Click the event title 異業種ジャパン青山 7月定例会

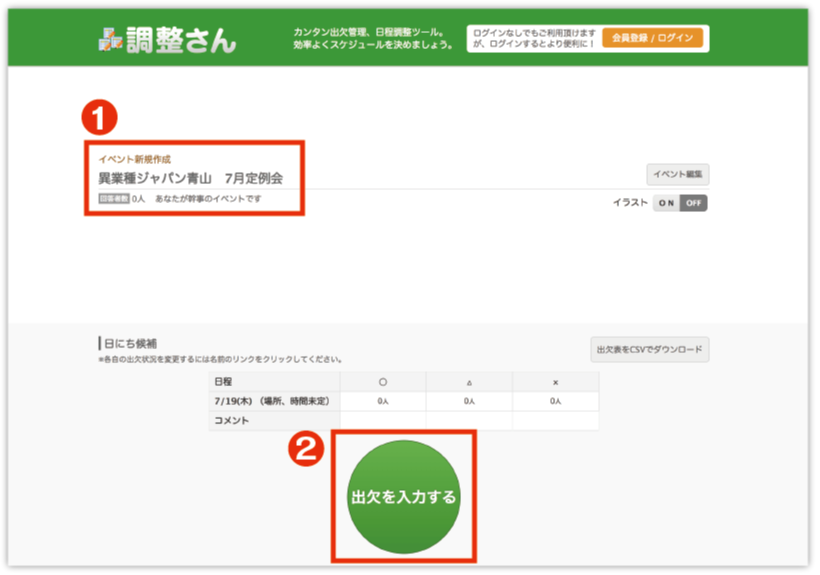click(190, 179)
